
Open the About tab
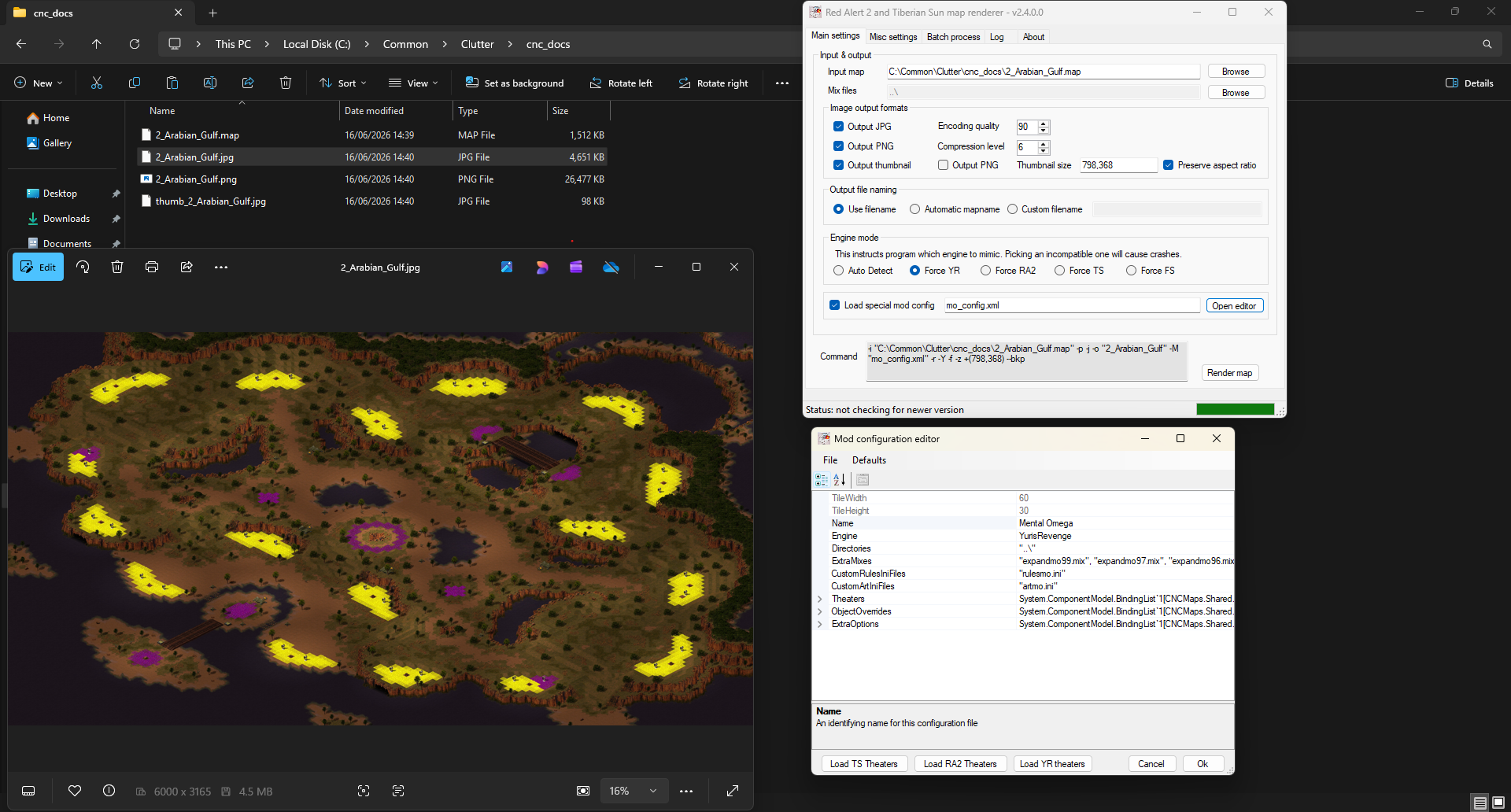pyautogui.click(x=1033, y=37)
